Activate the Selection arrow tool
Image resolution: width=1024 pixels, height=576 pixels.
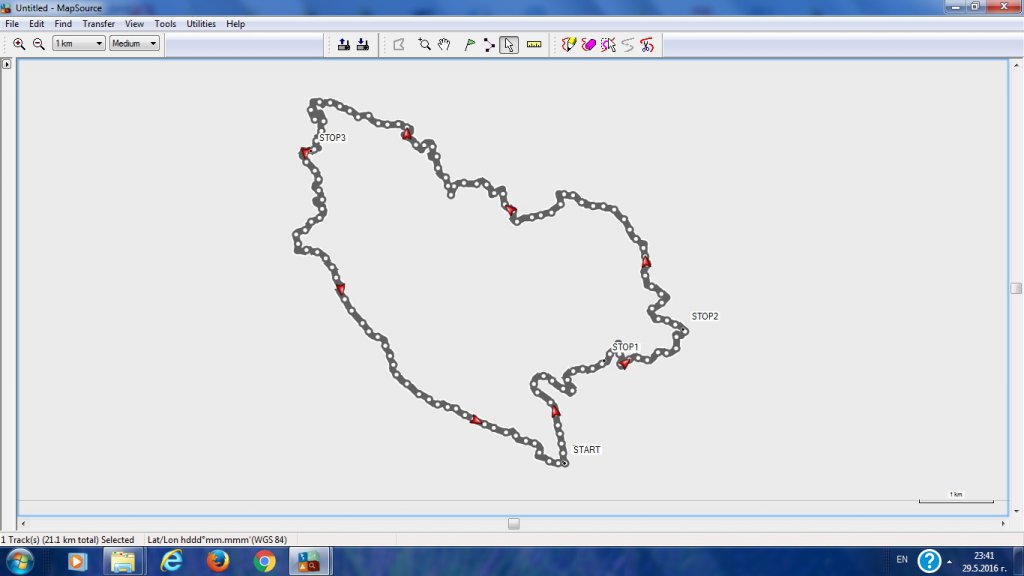[509, 44]
